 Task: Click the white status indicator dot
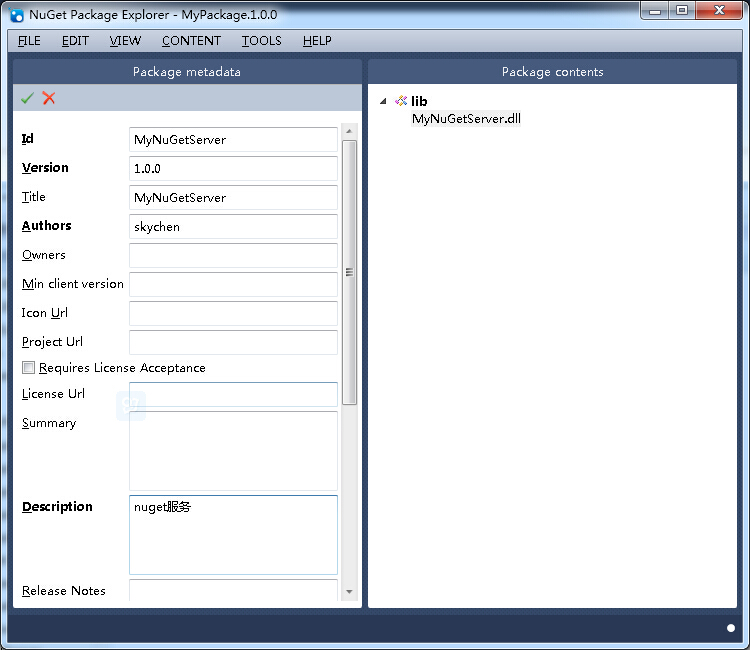[x=731, y=628]
